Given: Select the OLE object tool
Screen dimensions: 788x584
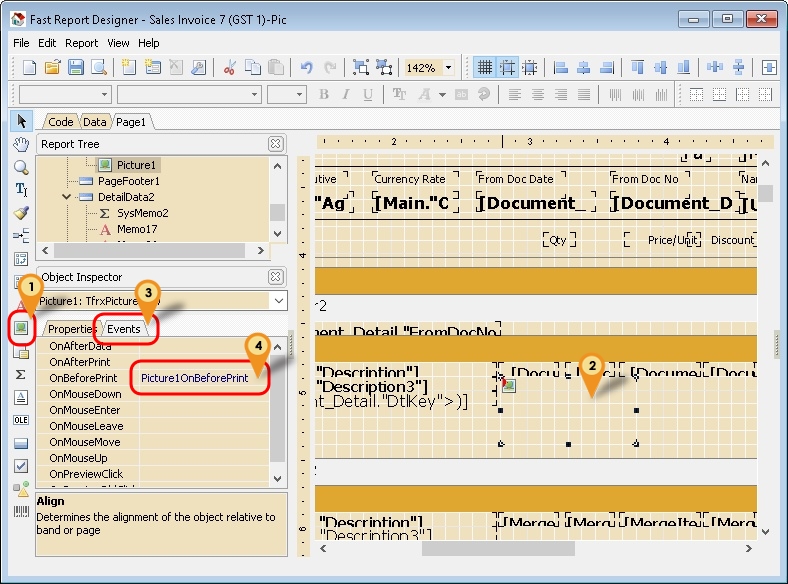Looking at the screenshot, I should [x=21, y=420].
